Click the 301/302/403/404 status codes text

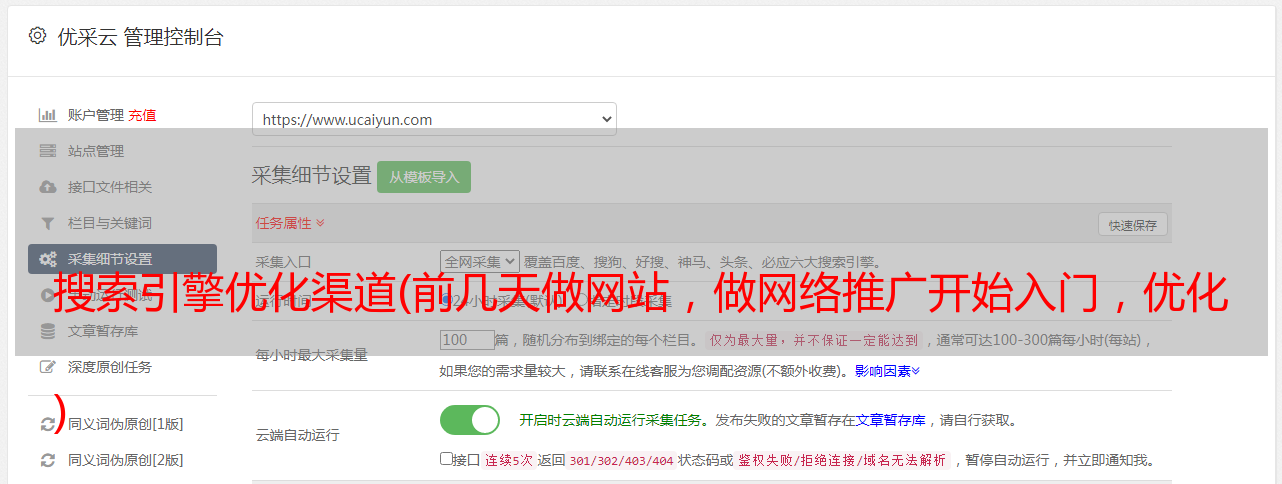621,460
